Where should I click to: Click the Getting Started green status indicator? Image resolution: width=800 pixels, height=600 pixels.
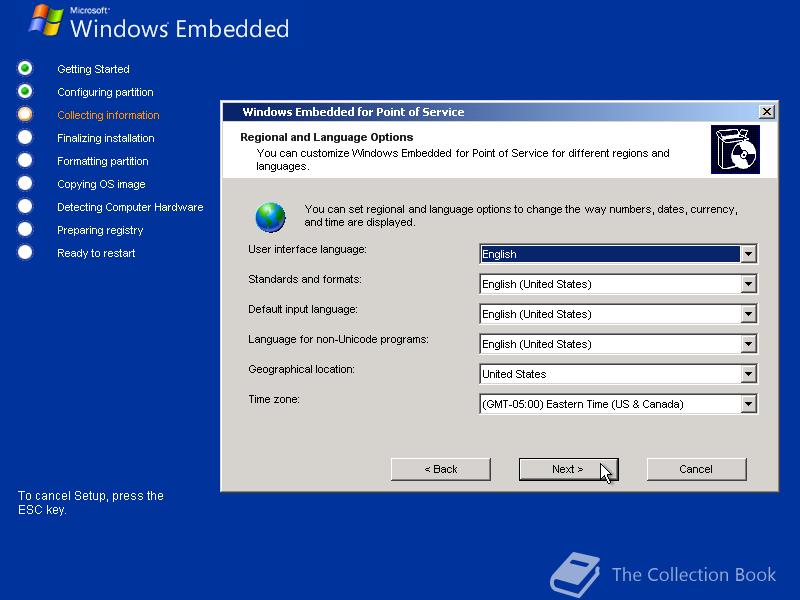(x=25, y=68)
